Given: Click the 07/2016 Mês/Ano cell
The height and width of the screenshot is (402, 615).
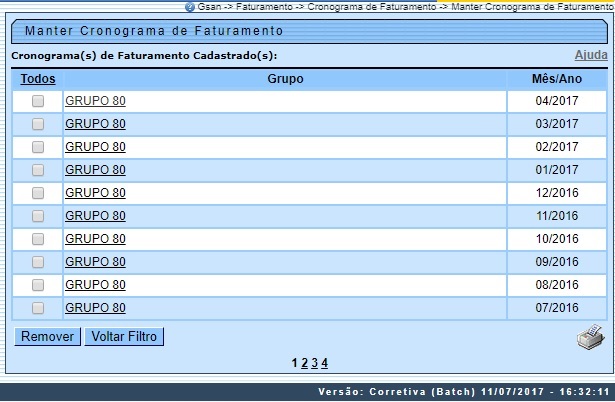Looking at the screenshot, I should (x=557, y=308).
